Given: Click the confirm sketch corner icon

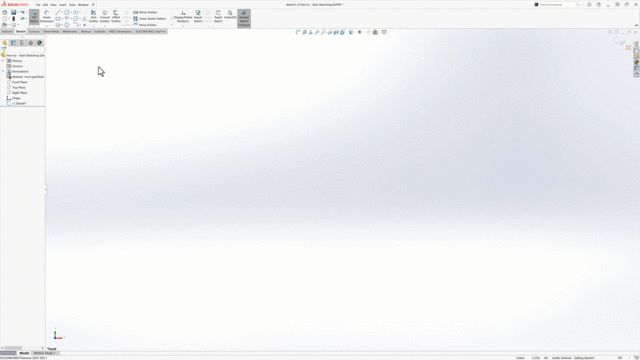Looking at the screenshot, I should click(620, 41).
